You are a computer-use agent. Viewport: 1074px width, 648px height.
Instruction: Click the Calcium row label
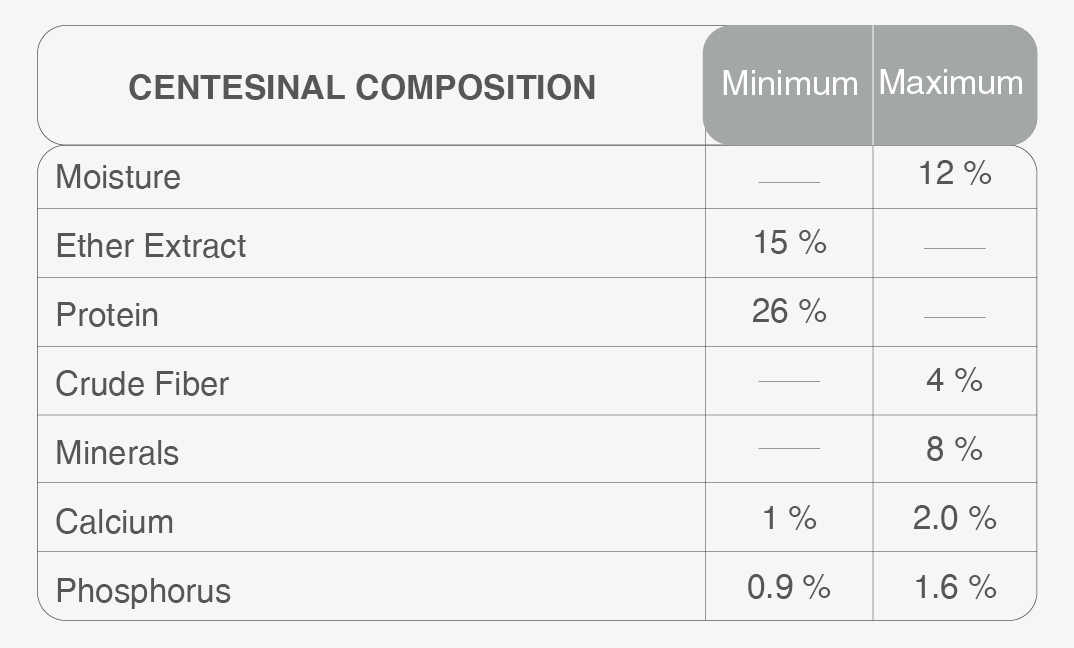(x=114, y=522)
